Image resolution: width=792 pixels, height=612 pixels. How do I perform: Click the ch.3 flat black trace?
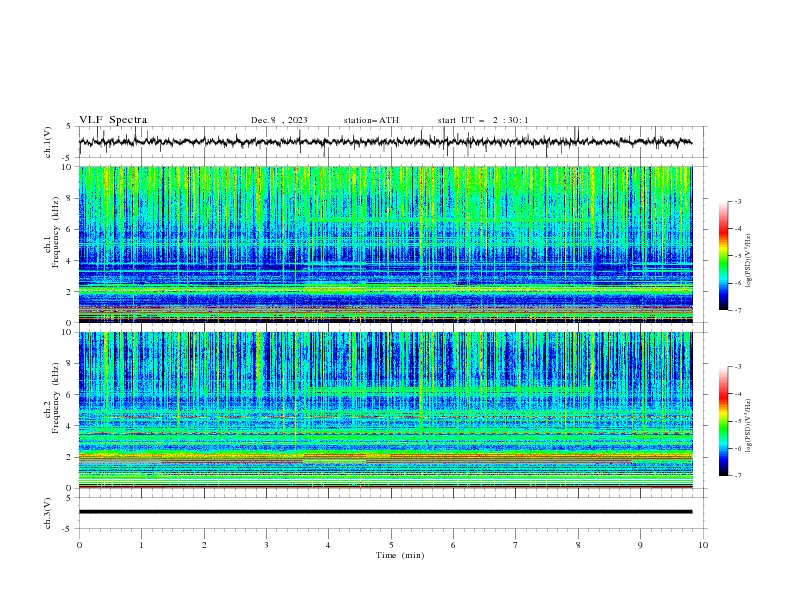click(x=385, y=512)
